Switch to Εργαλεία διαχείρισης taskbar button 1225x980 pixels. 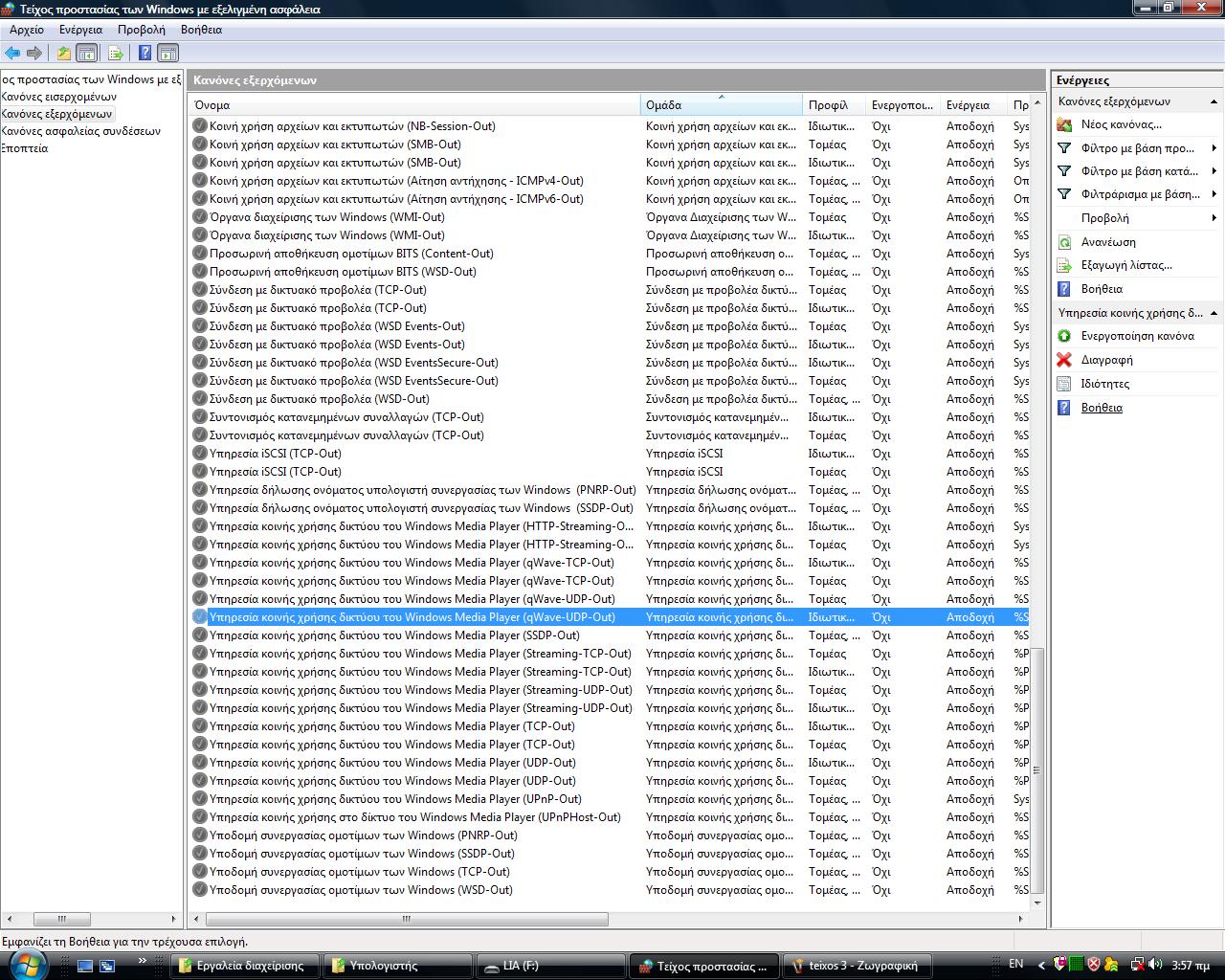(x=246, y=966)
